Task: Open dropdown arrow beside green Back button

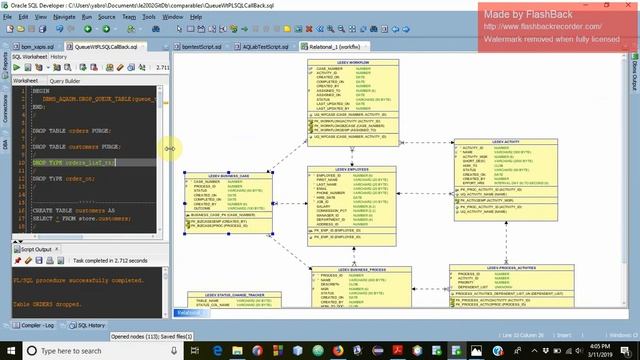Action: [96, 29]
